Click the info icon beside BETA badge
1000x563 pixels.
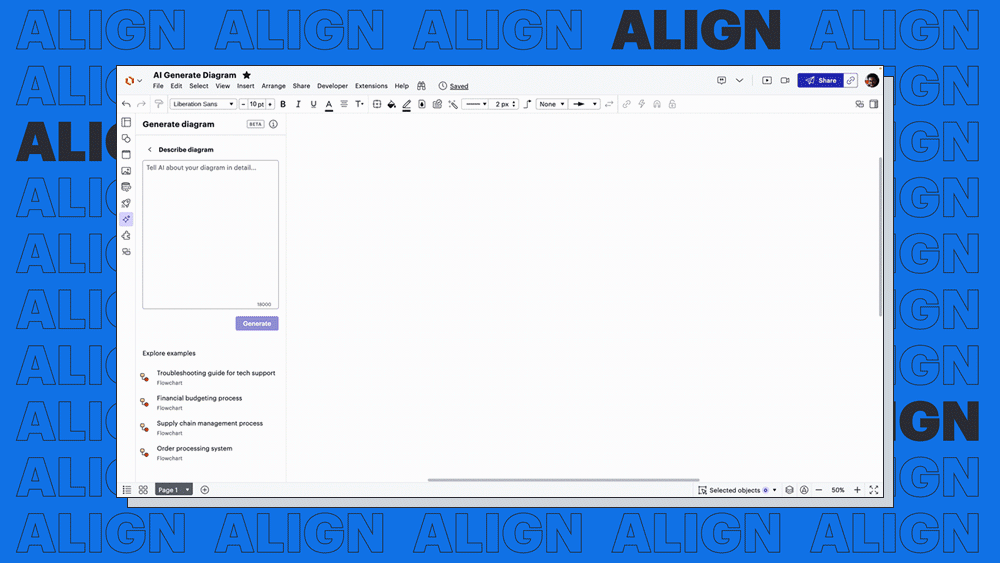pyautogui.click(x=273, y=124)
